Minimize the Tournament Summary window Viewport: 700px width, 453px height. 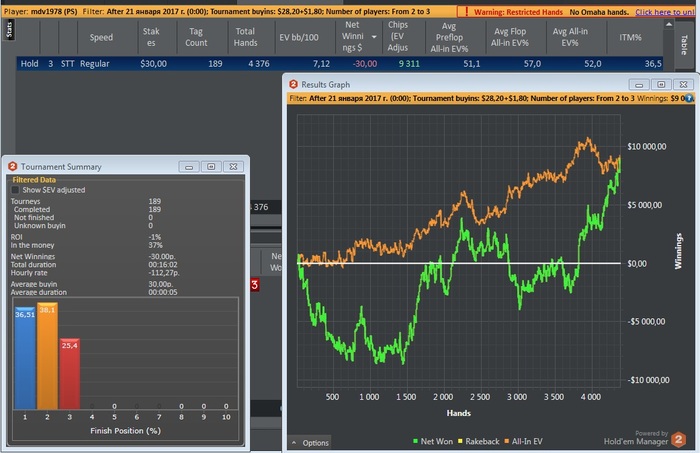pyautogui.click(x=189, y=167)
